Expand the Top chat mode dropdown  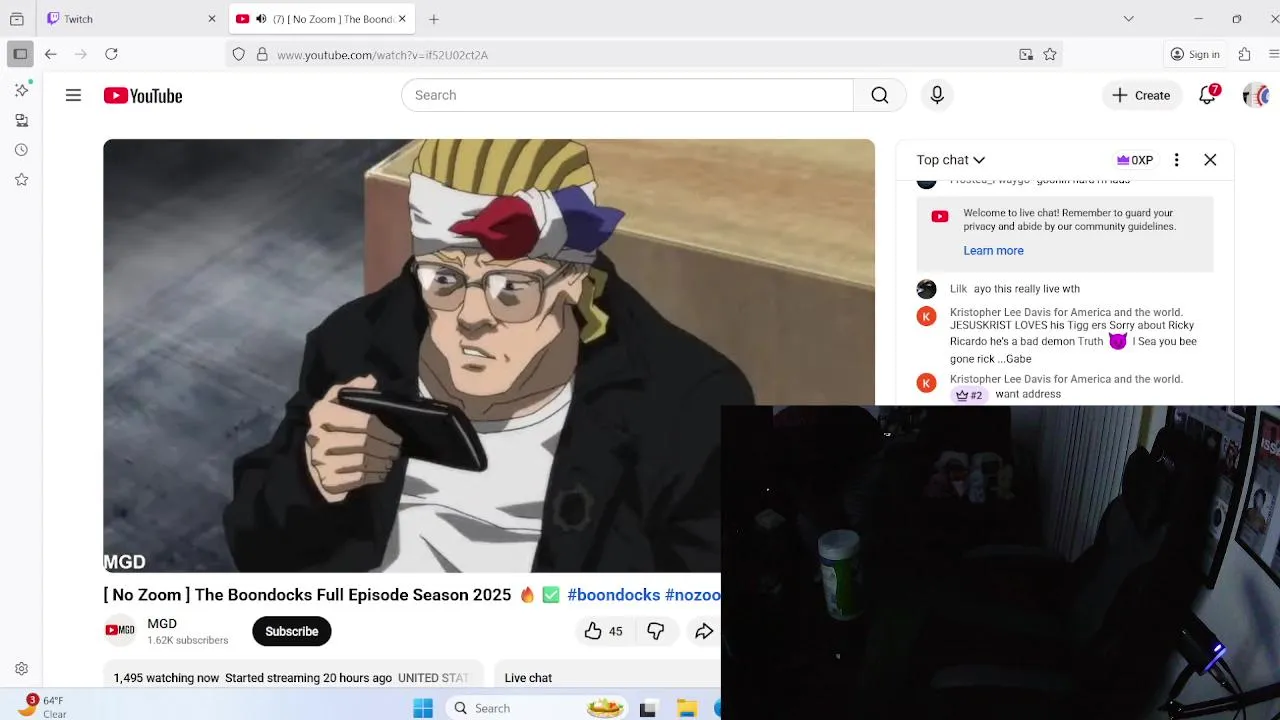[951, 160]
